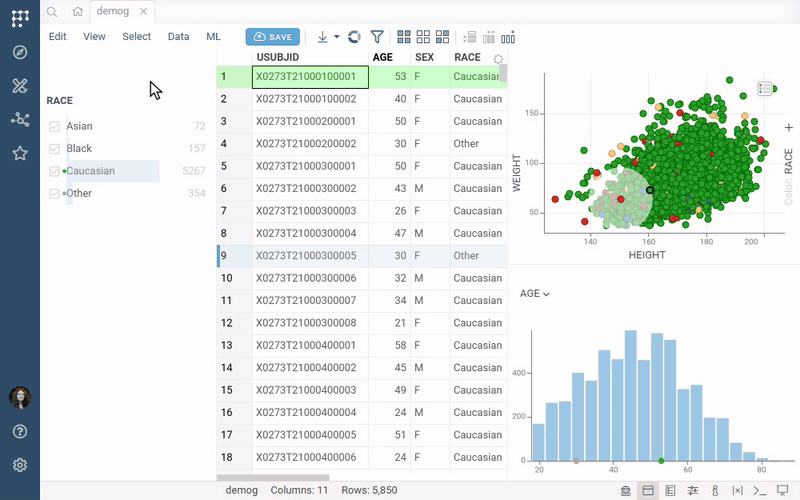Open the user profile avatar
The width and height of the screenshot is (800, 500).
[x=20, y=397]
